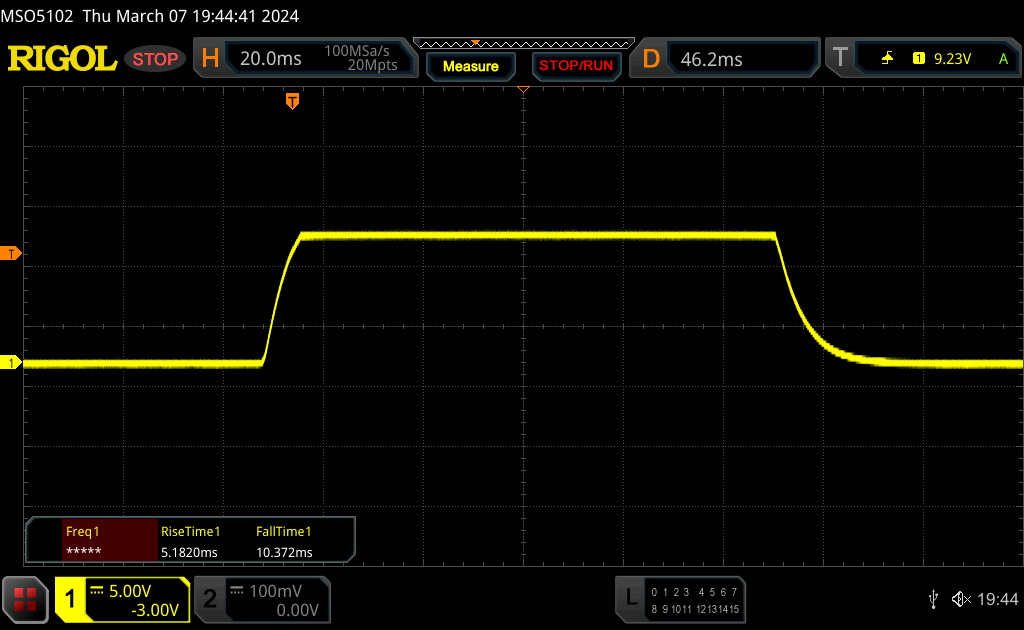This screenshot has height=630, width=1024.
Task: Open the 100MSa/s sample rate and memory depth
Action: click(x=361, y=58)
